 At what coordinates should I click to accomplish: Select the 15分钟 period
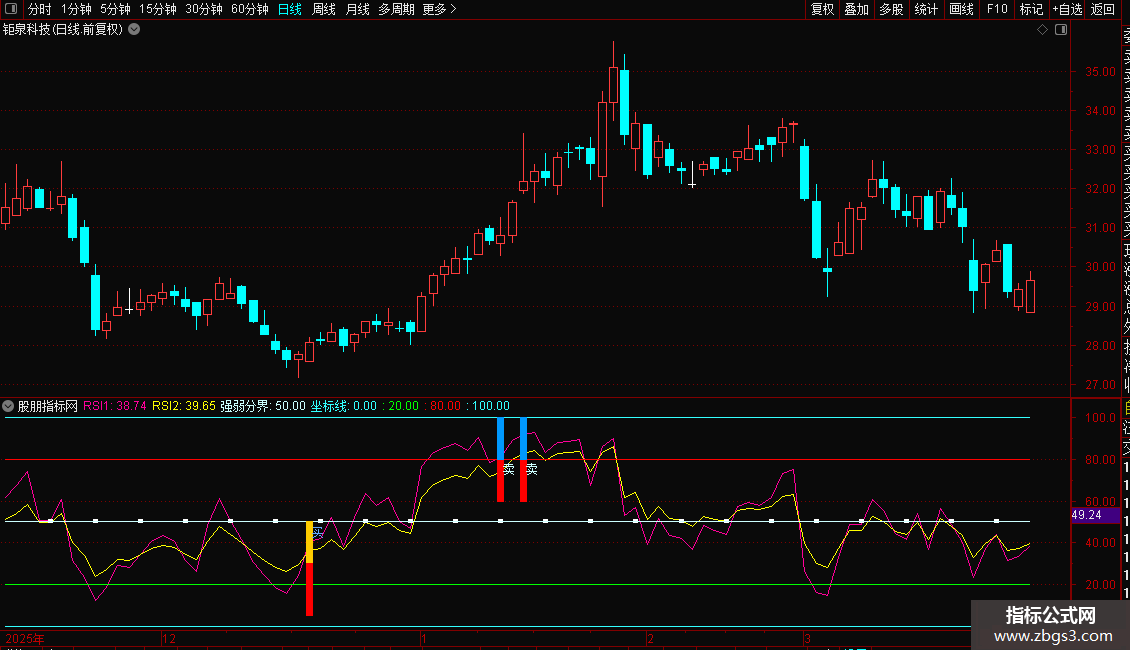tap(158, 9)
